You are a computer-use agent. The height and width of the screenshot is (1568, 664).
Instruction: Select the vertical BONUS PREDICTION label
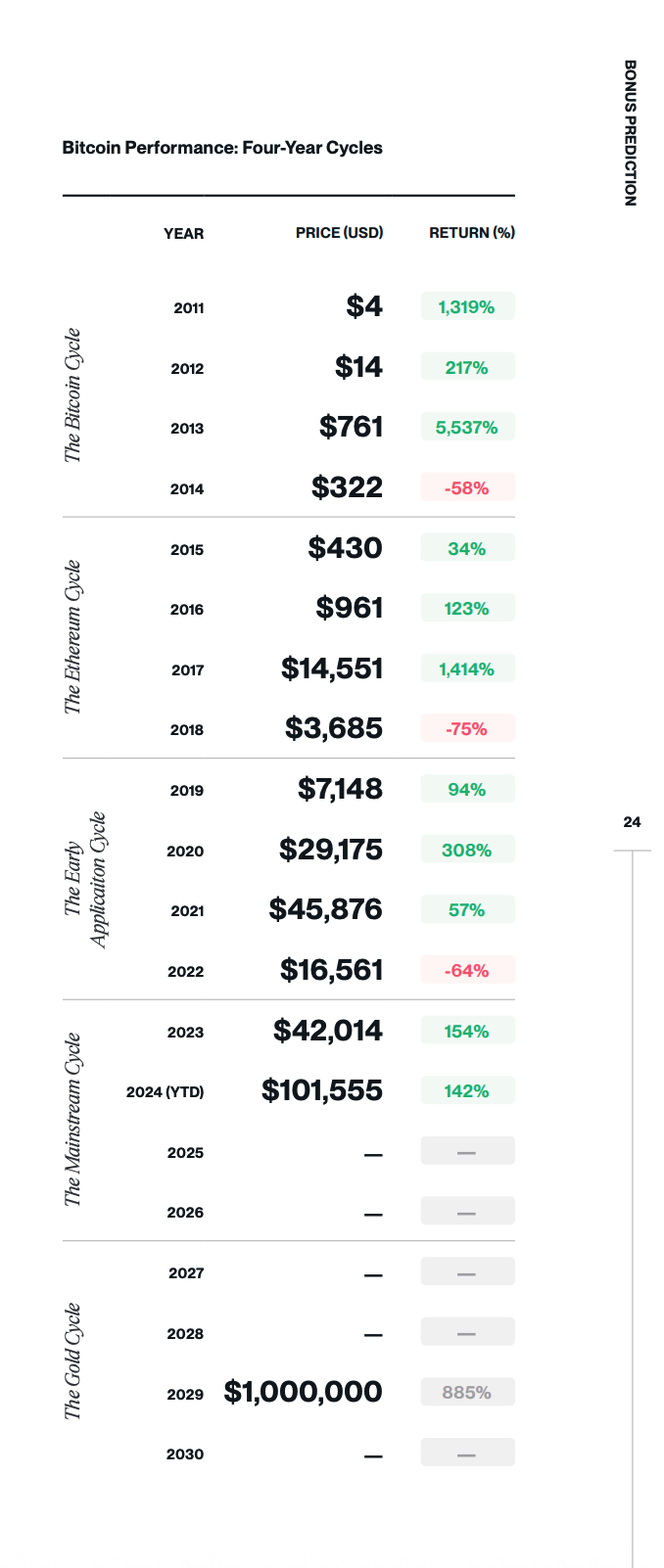point(630,133)
